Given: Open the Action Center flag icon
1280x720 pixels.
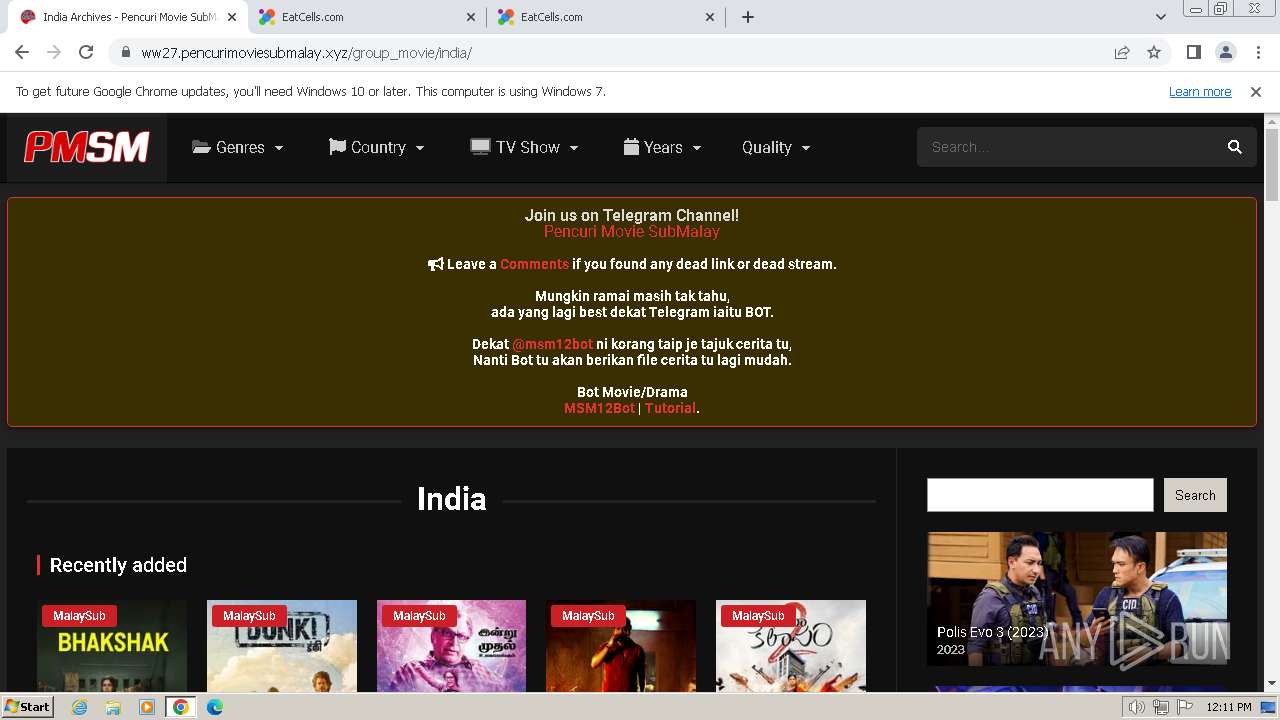Looking at the screenshot, I should point(1184,707).
